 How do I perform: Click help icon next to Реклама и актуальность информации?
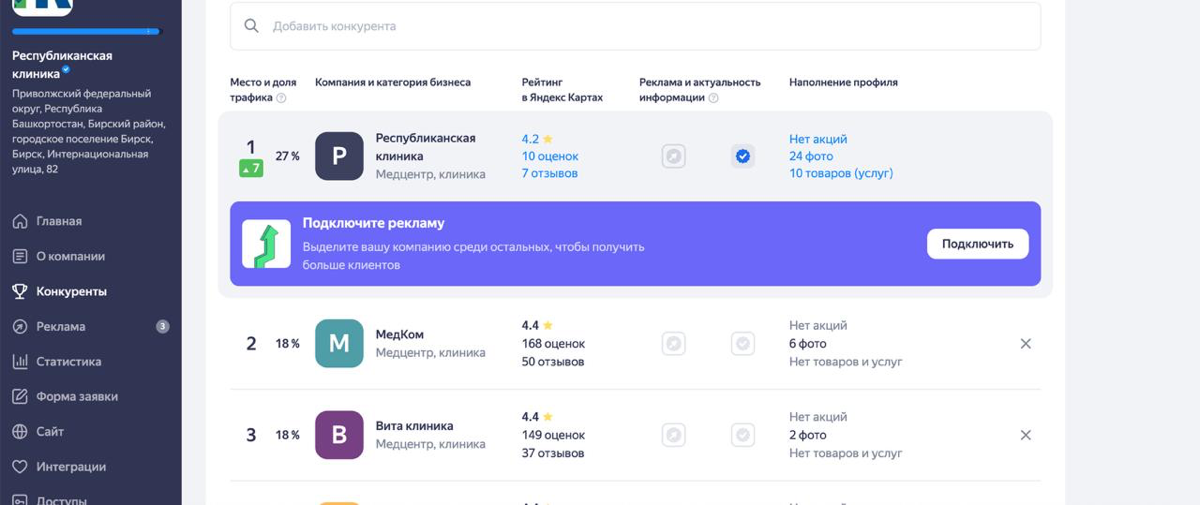tap(713, 98)
